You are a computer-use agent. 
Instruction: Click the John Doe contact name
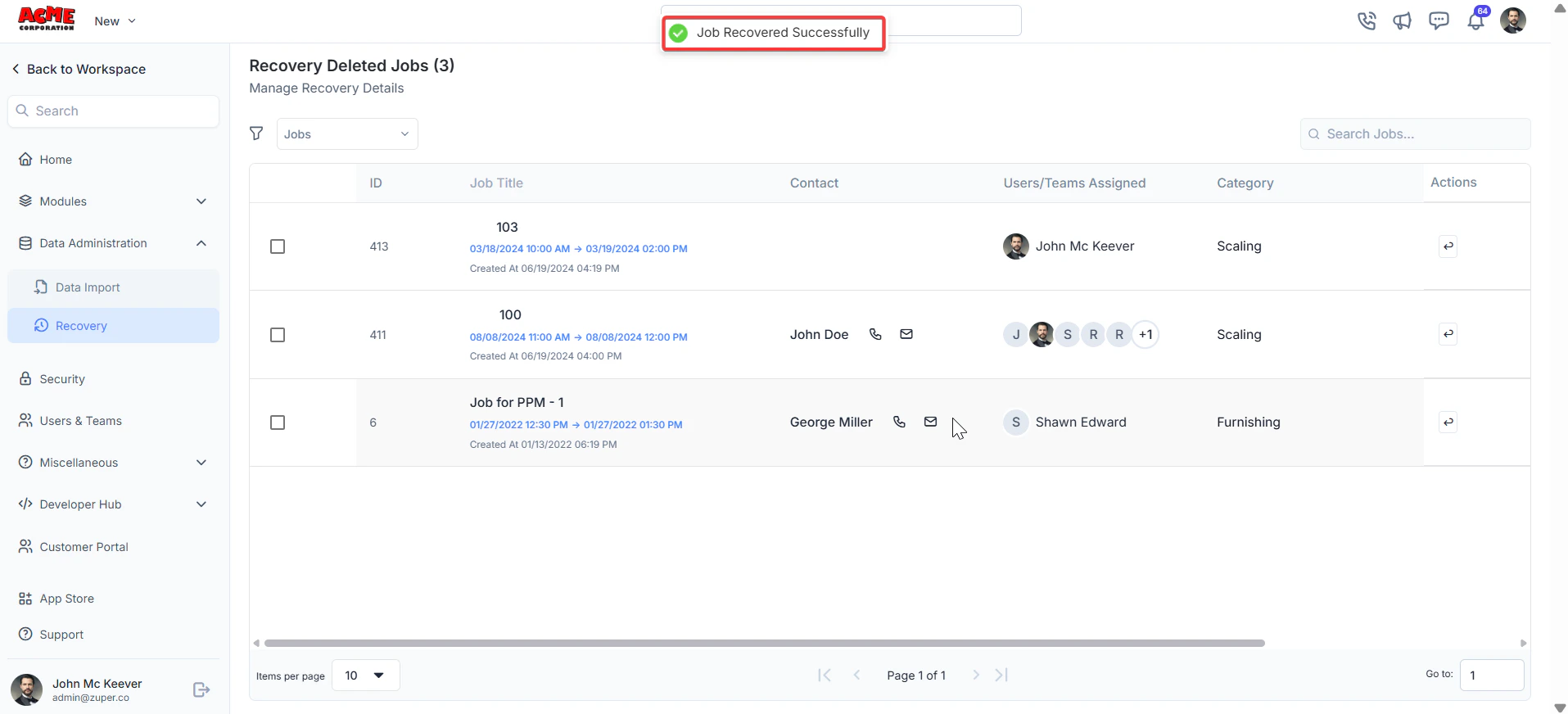tap(819, 335)
